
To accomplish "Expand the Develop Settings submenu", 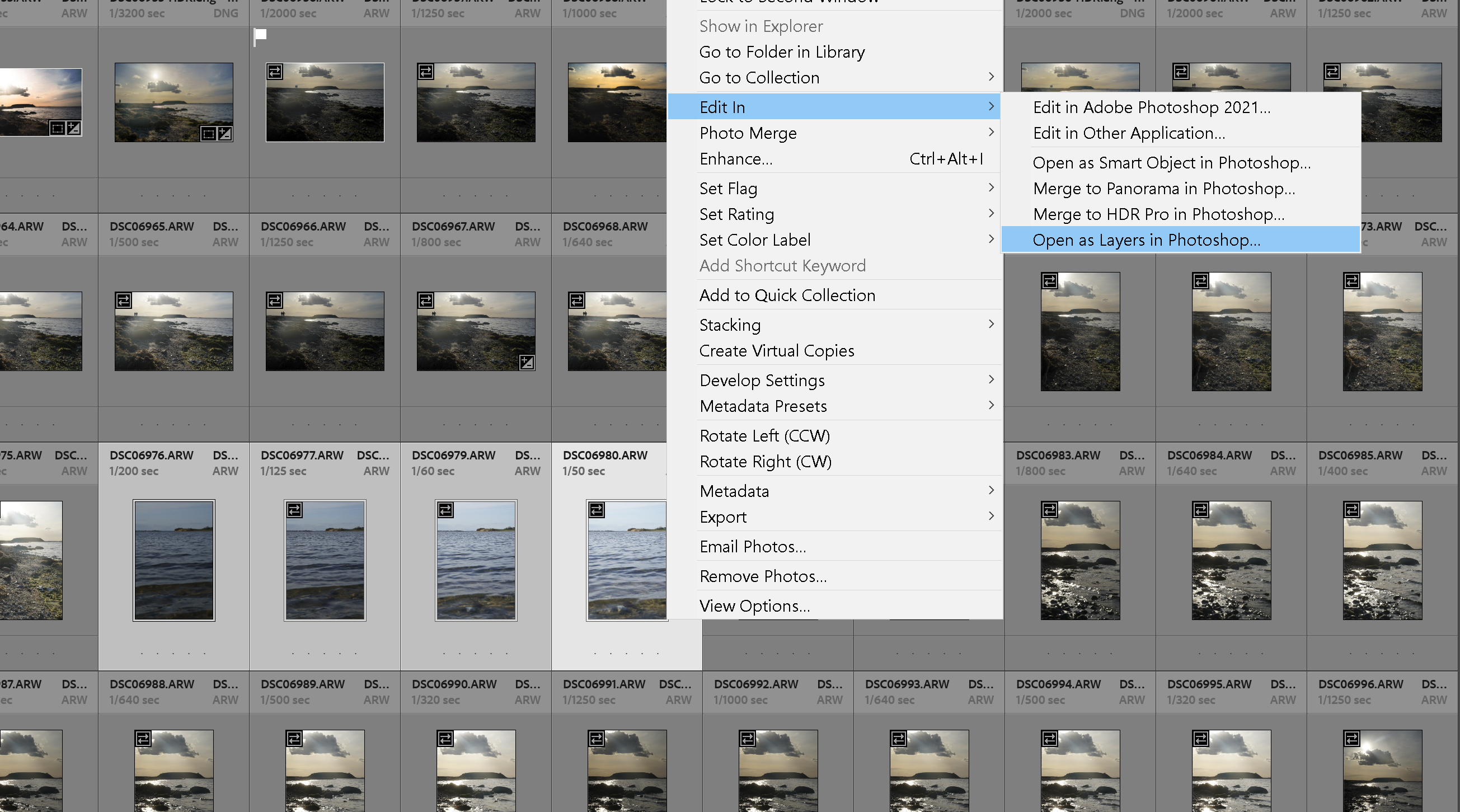I will pos(762,379).
